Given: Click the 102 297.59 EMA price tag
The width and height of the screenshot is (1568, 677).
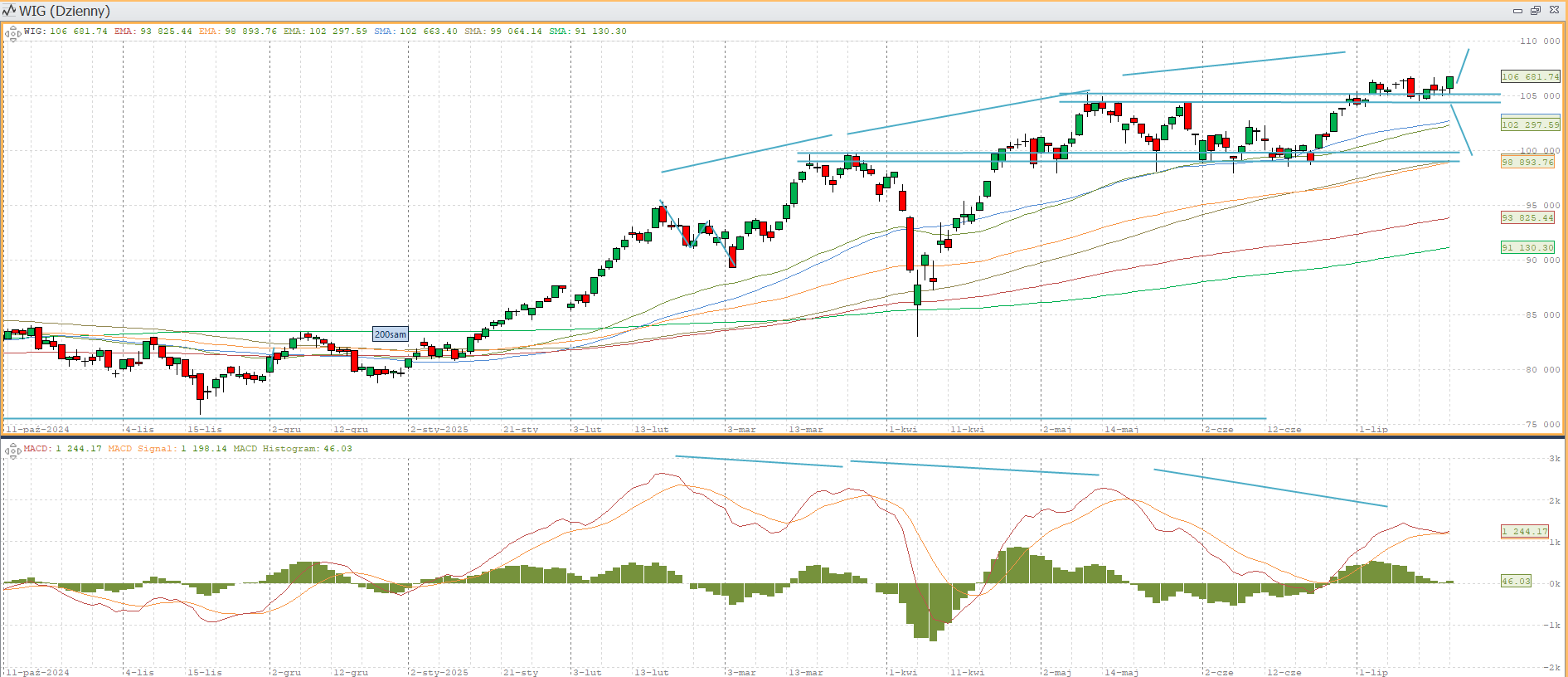Looking at the screenshot, I should click(x=1530, y=124).
